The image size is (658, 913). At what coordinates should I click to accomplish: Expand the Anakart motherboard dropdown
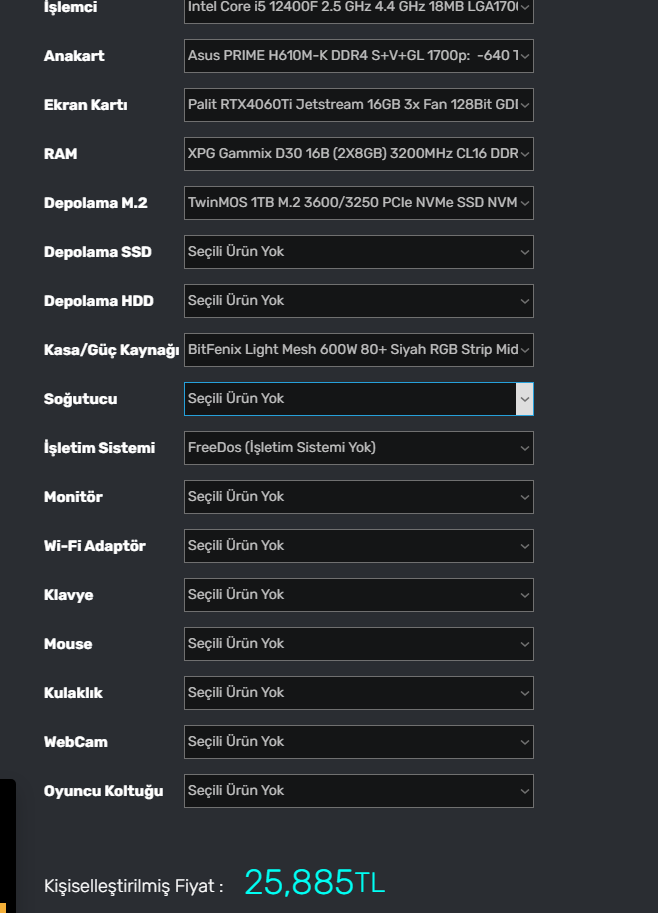pyautogui.click(x=358, y=56)
